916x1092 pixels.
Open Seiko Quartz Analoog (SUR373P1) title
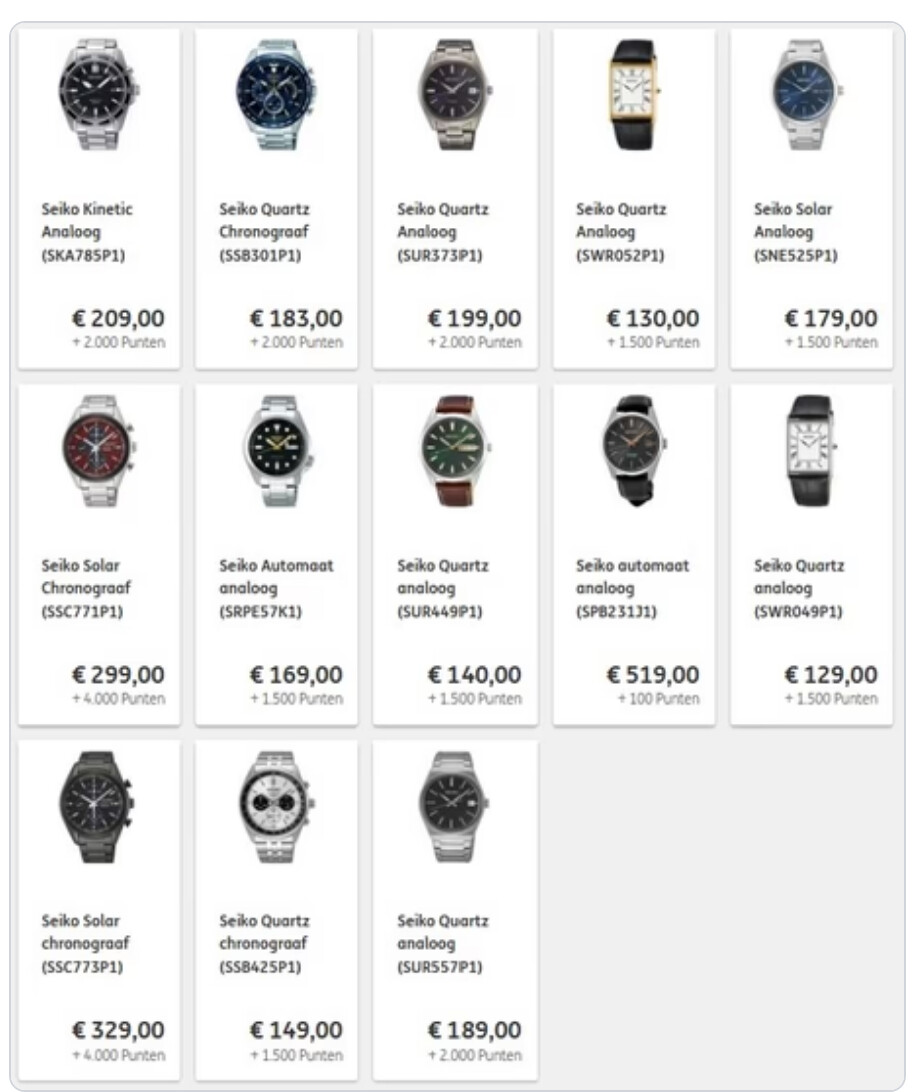tap(443, 232)
